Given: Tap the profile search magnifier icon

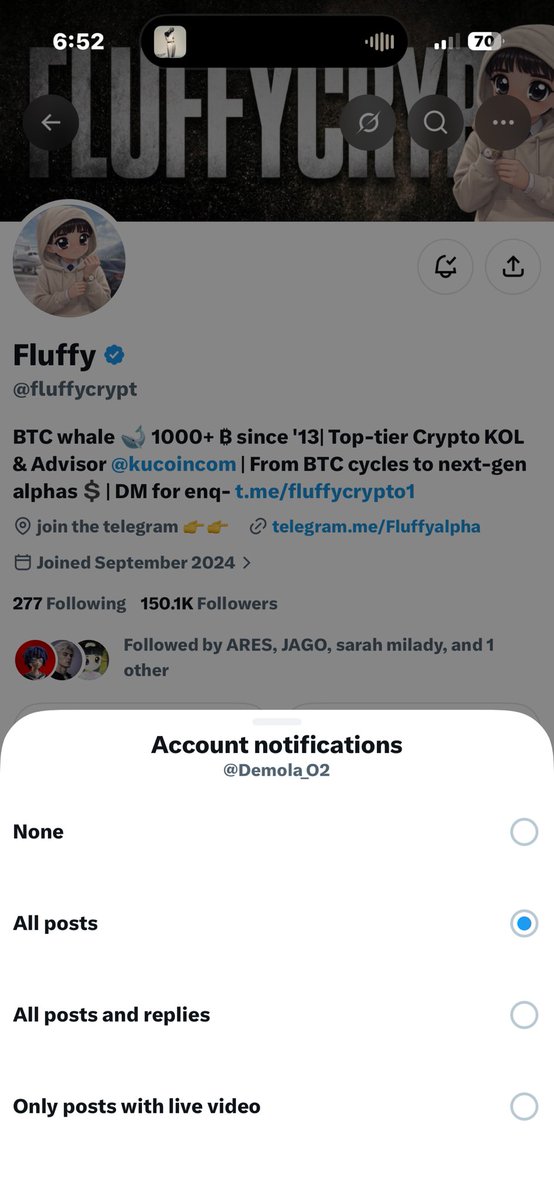Looking at the screenshot, I should click(x=435, y=122).
